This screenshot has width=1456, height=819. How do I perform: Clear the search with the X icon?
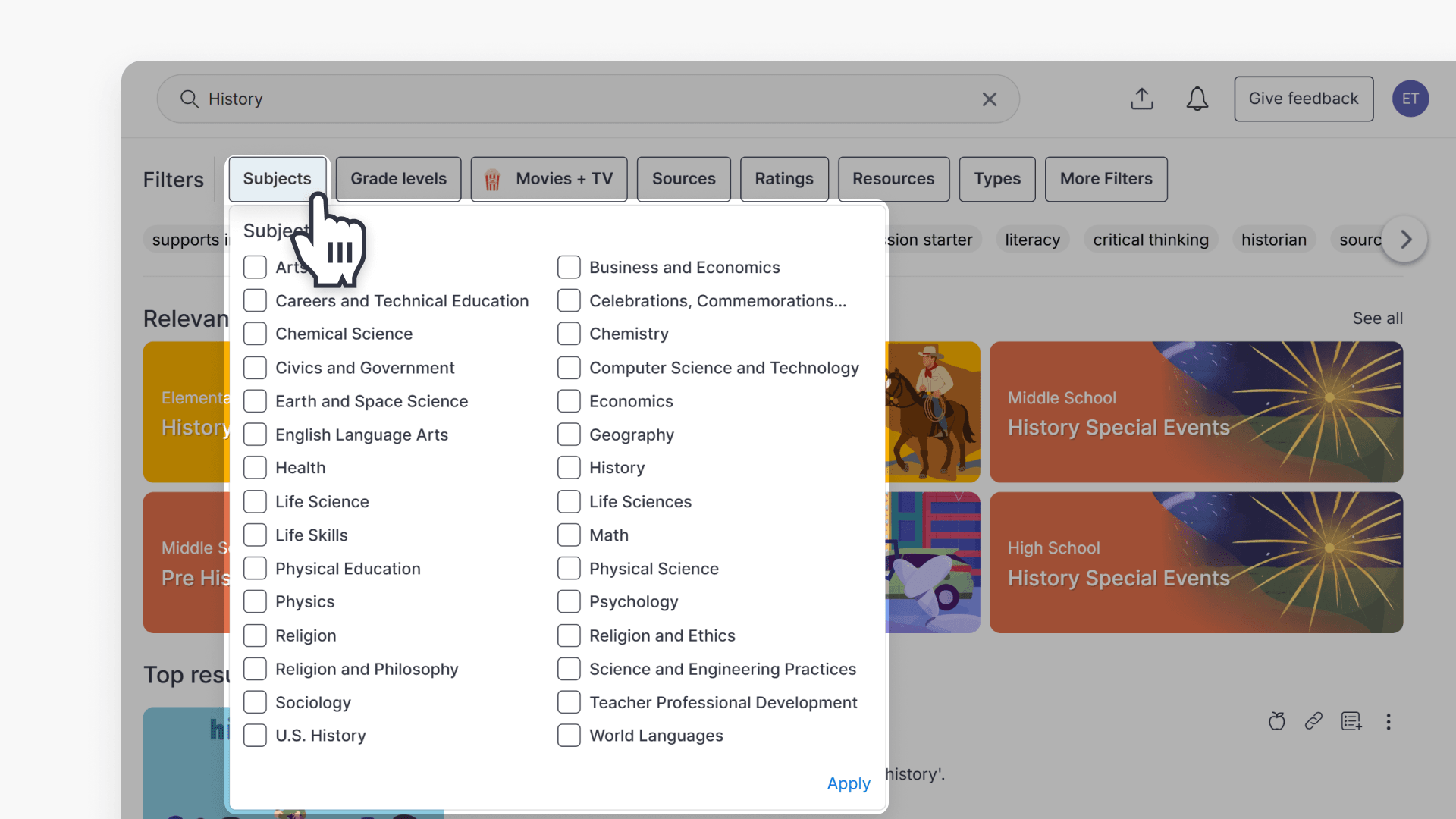[989, 99]
